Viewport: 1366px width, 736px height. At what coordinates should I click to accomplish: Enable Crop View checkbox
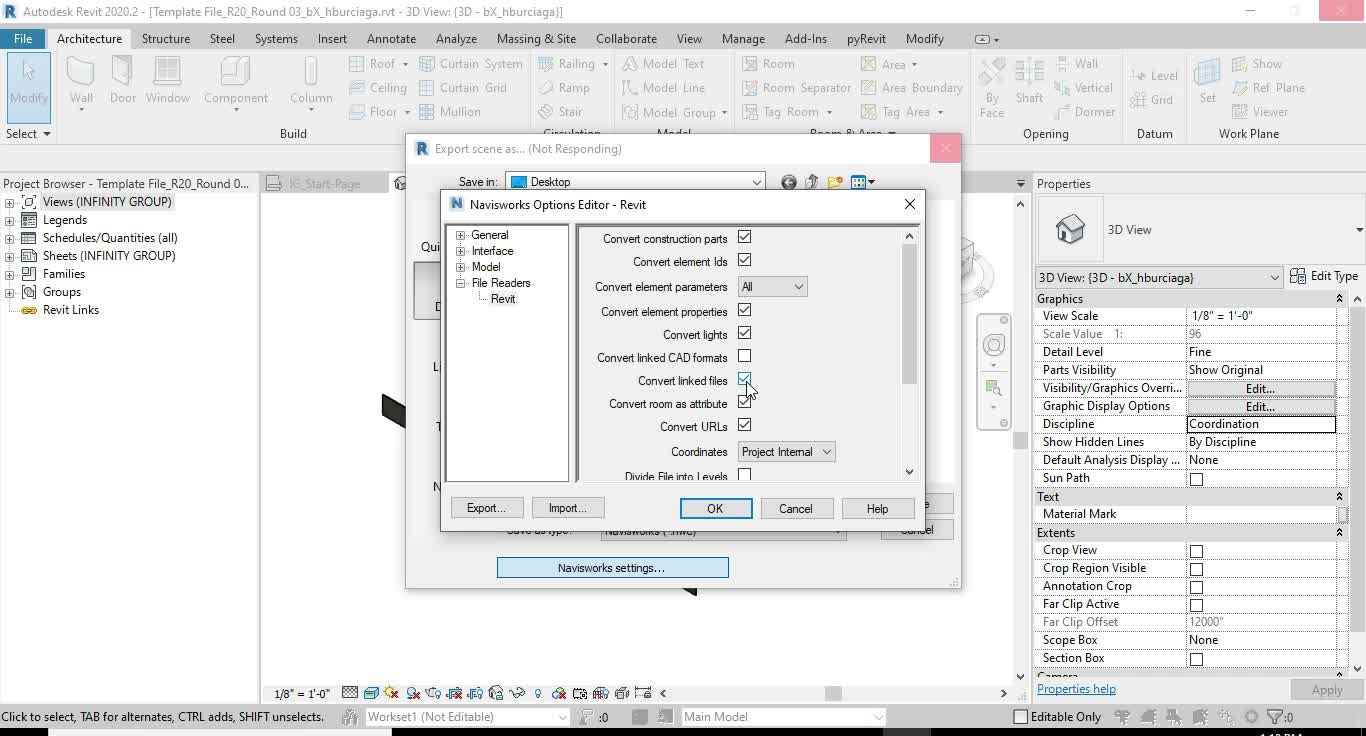(1196, 551)
